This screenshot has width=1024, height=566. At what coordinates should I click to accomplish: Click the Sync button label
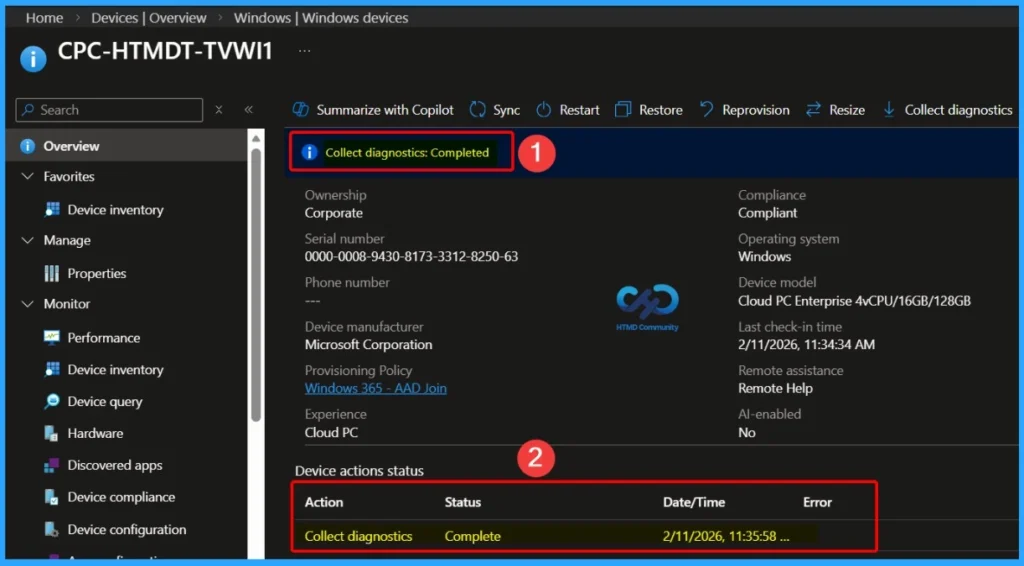coord(507,110)
